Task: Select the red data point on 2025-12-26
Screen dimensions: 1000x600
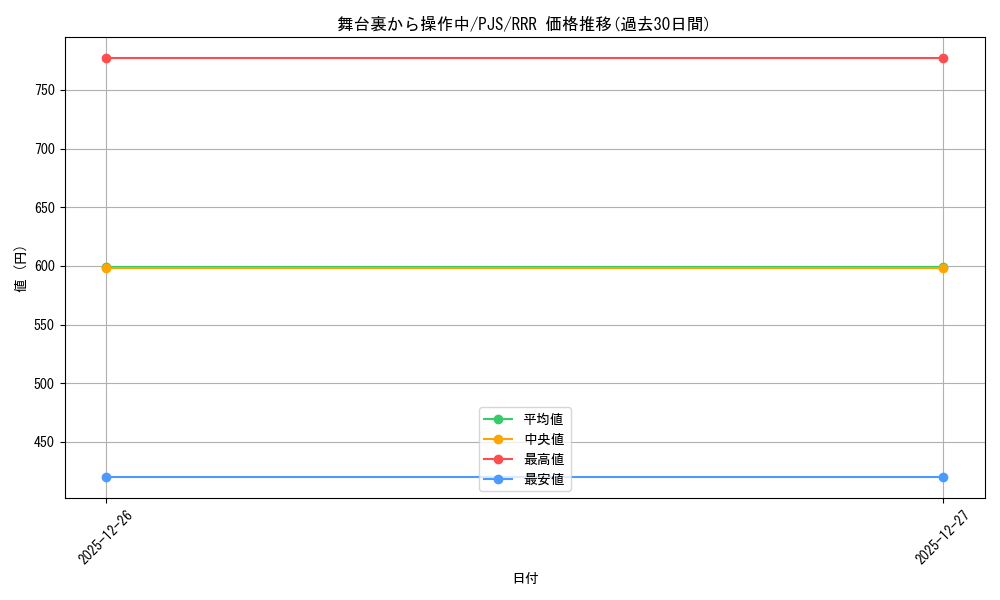Action: 105,58
